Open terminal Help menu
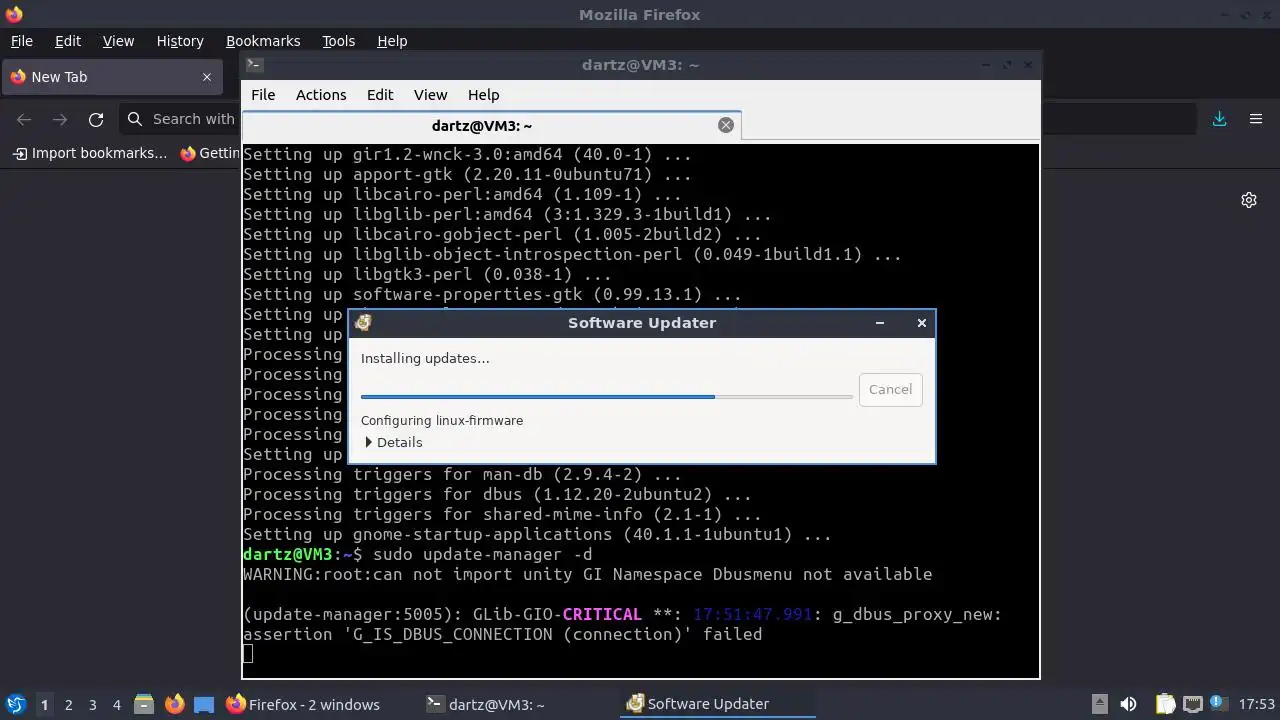Image resolution: width=1280 pixels, height=720 pixels. pyautogui.click(x=483, y=95)
